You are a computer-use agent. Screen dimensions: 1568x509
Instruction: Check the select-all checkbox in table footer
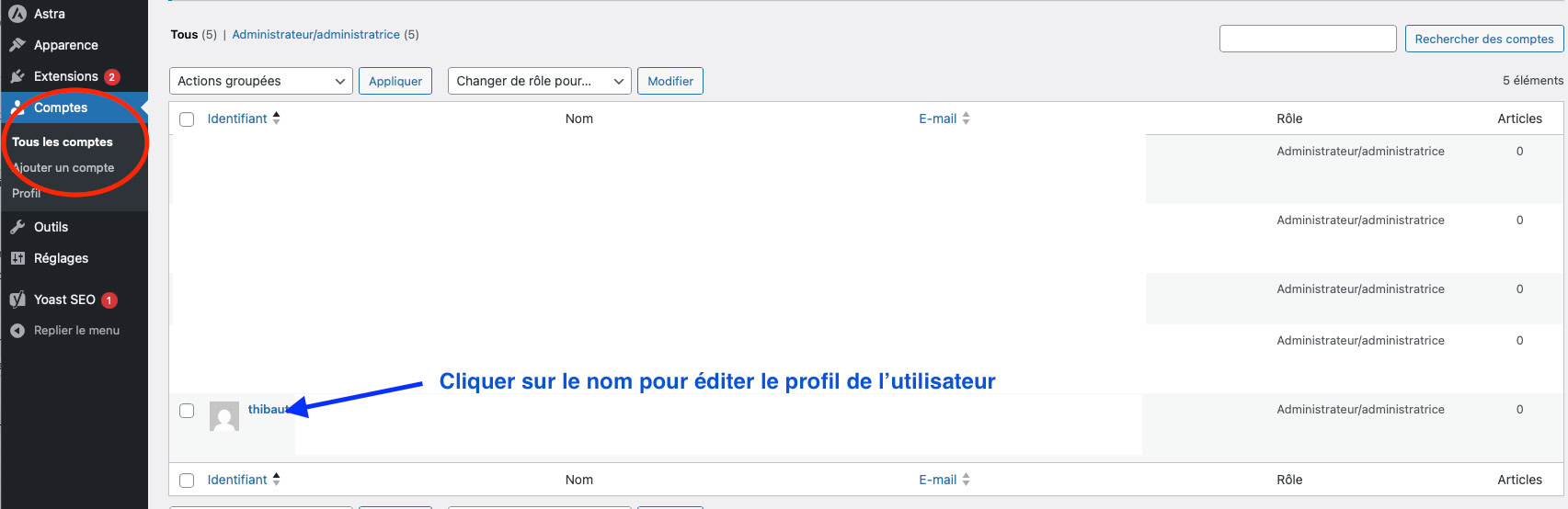click(x=187, y=481)
